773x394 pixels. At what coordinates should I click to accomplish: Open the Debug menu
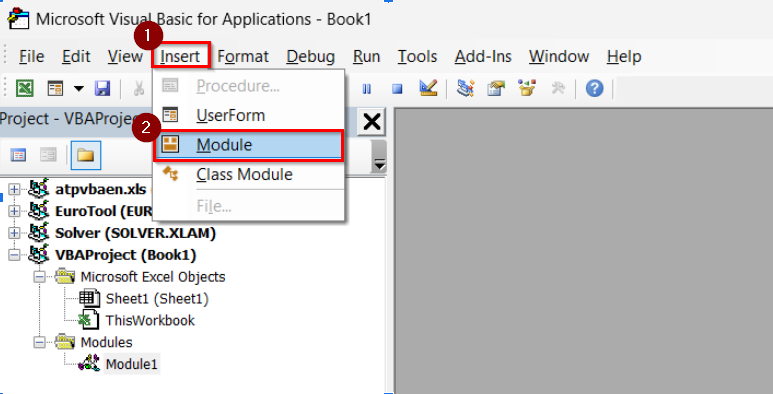click(x=311, y=56)
